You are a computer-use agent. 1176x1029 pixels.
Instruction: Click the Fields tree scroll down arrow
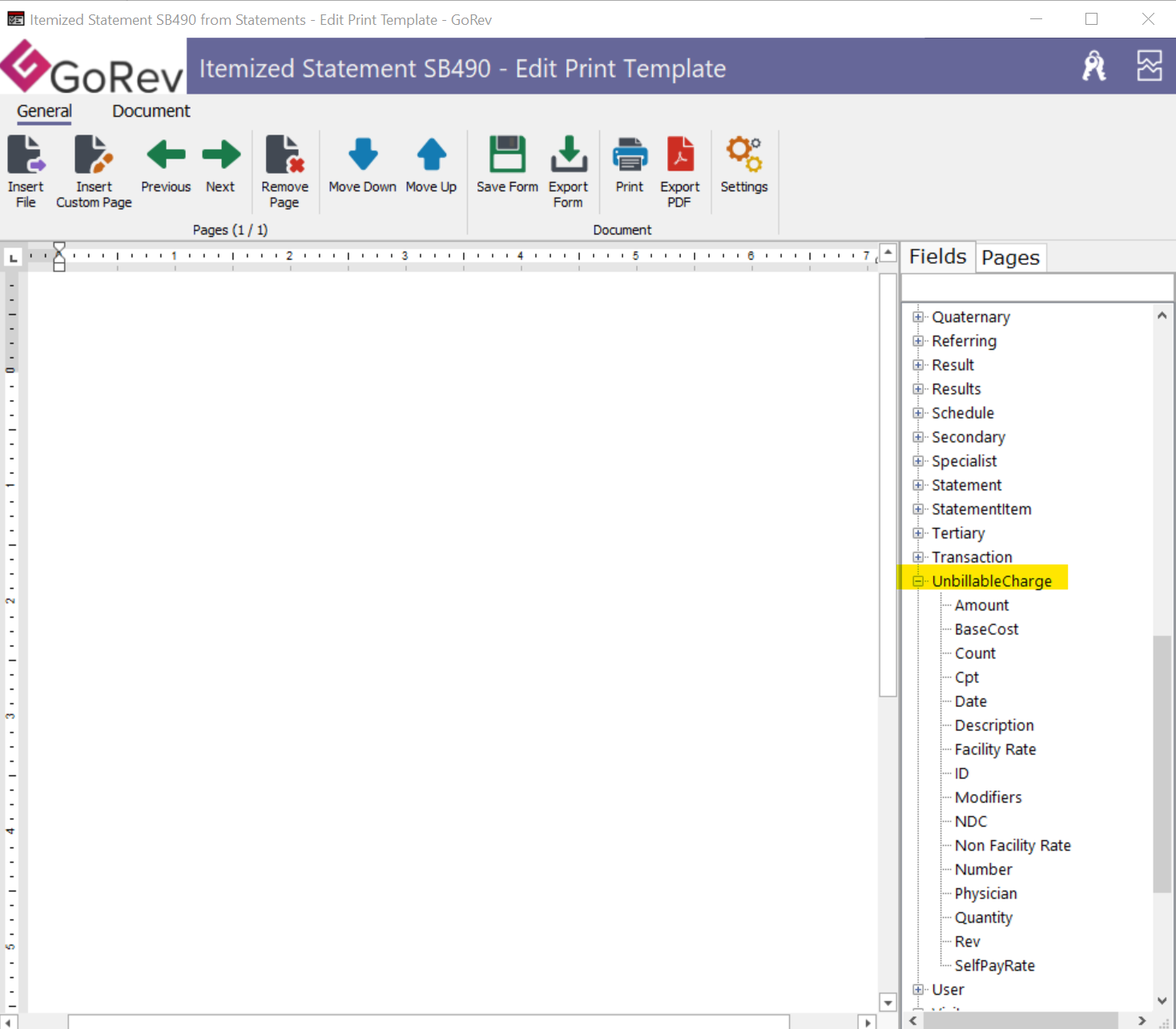tap(1162, 1000)
